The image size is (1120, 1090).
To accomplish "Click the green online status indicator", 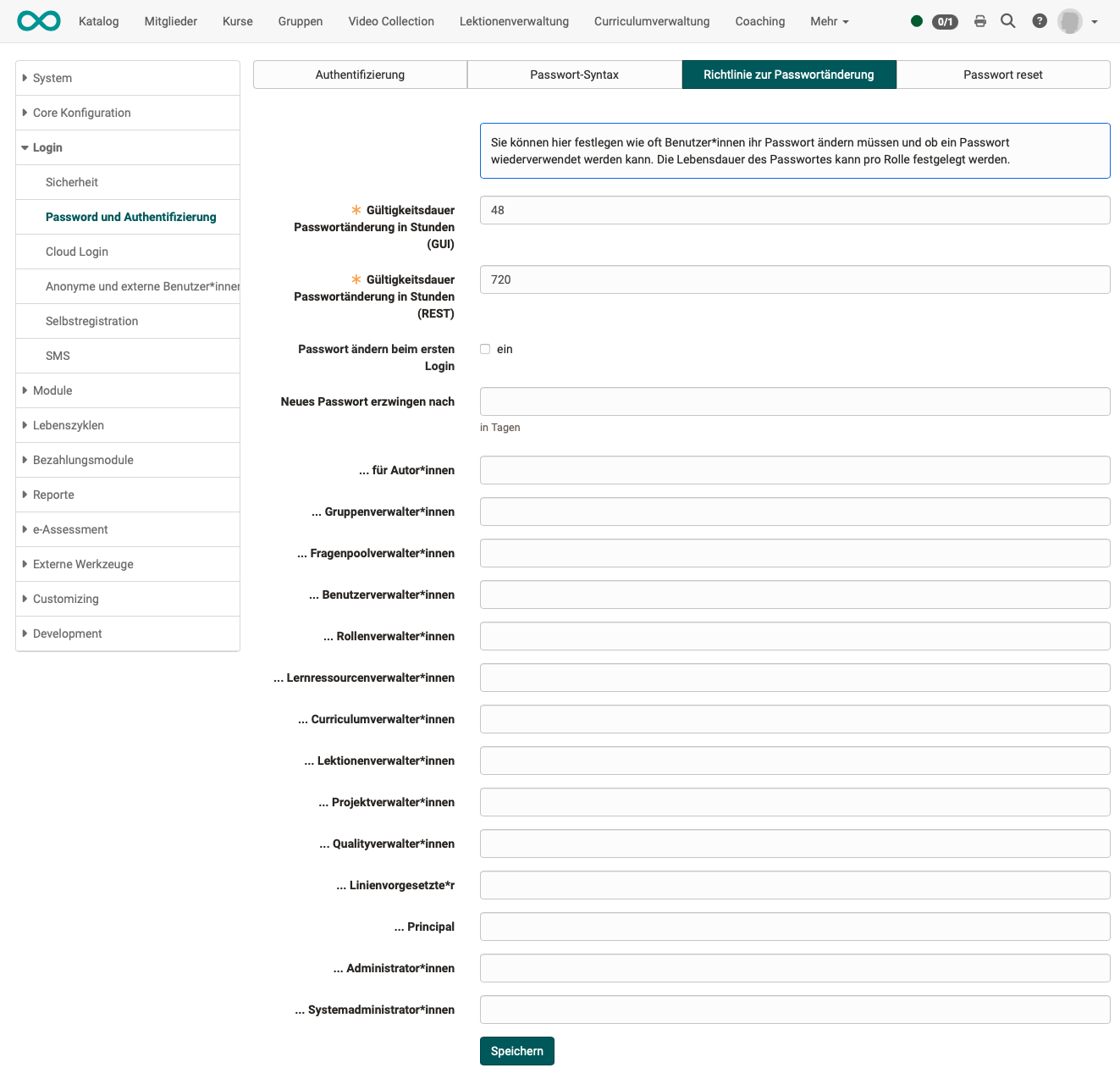I will 917,21.
